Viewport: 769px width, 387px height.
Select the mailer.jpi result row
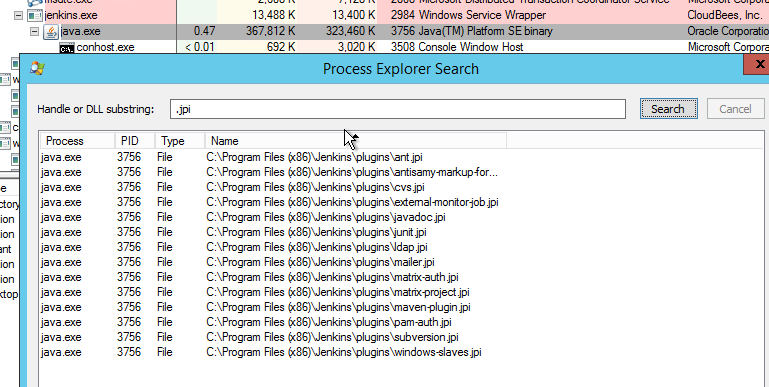tap(274, 262)
